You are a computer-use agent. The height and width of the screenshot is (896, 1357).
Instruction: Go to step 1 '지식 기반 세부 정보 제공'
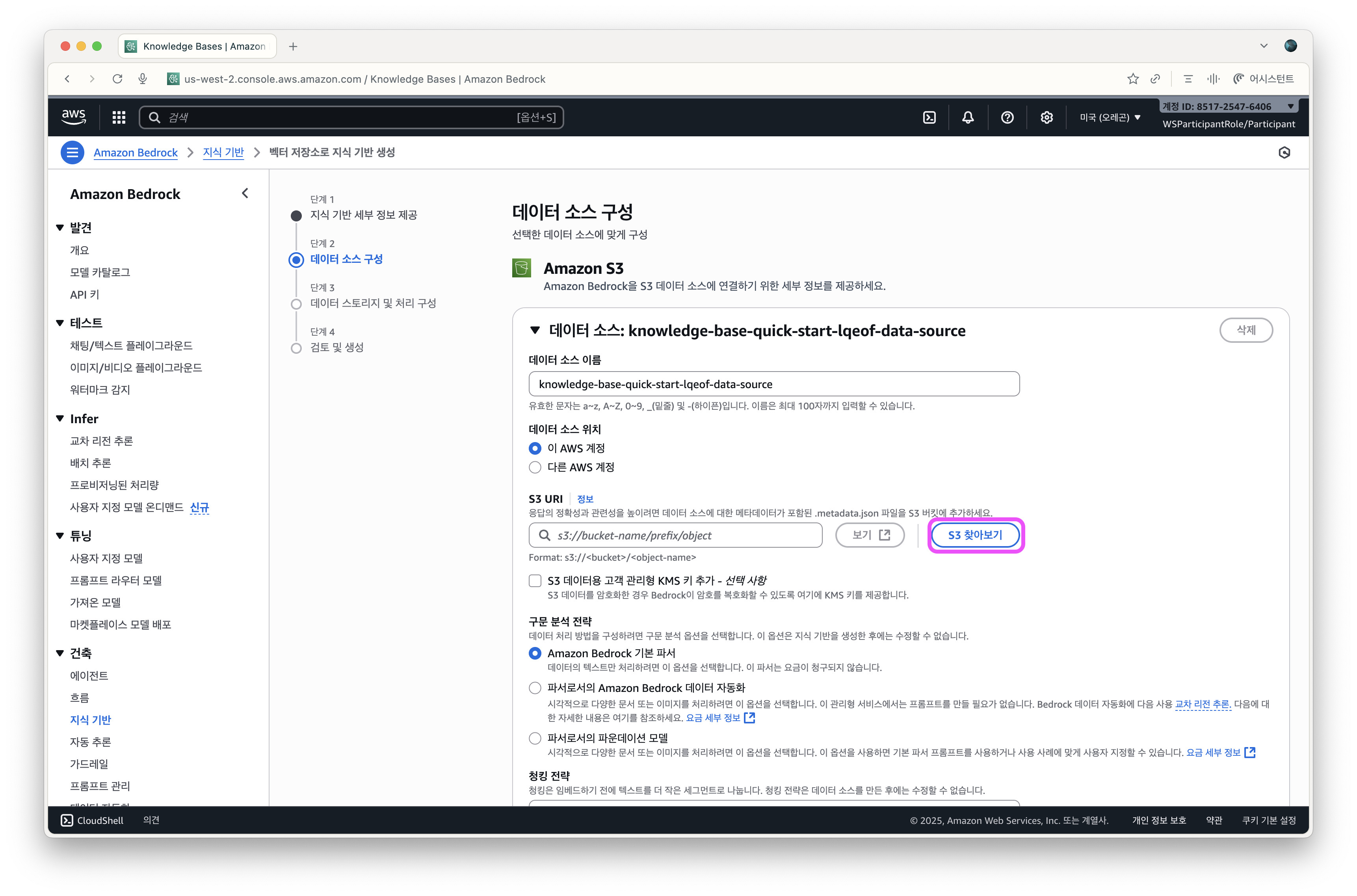[363, 215]
